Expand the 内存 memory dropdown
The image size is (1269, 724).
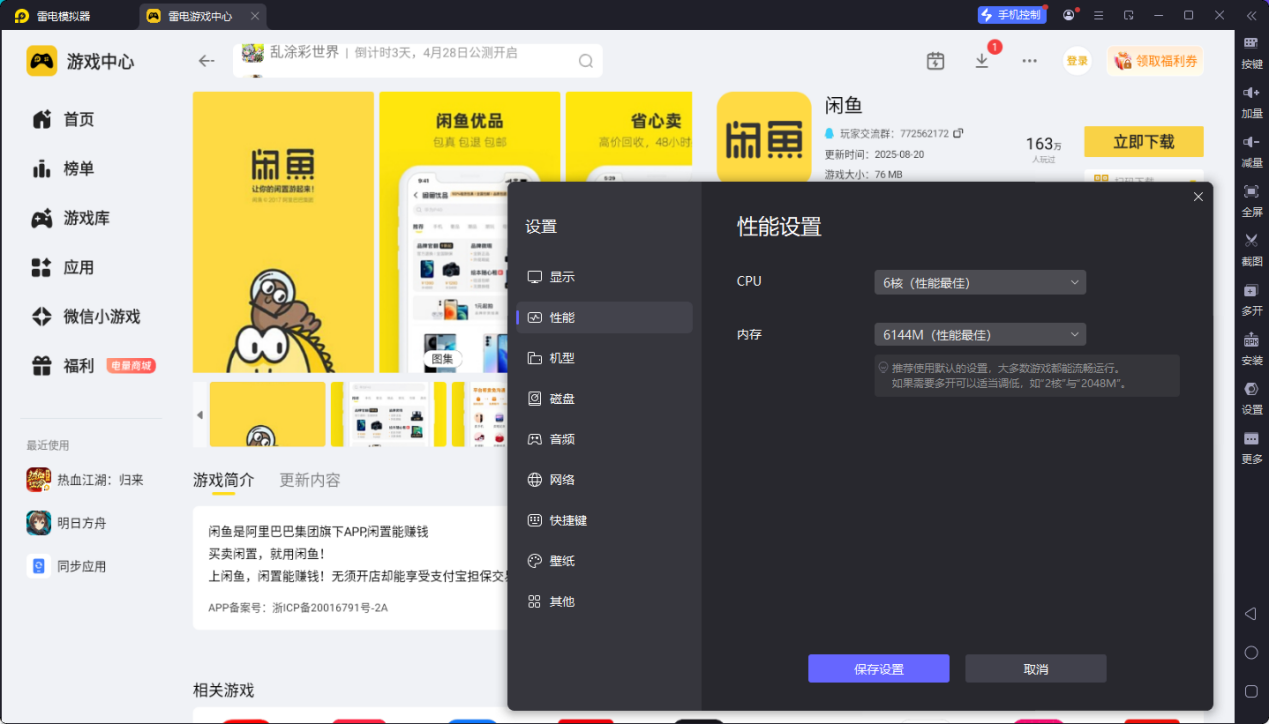pyautogui.click(x=979, y=335)
